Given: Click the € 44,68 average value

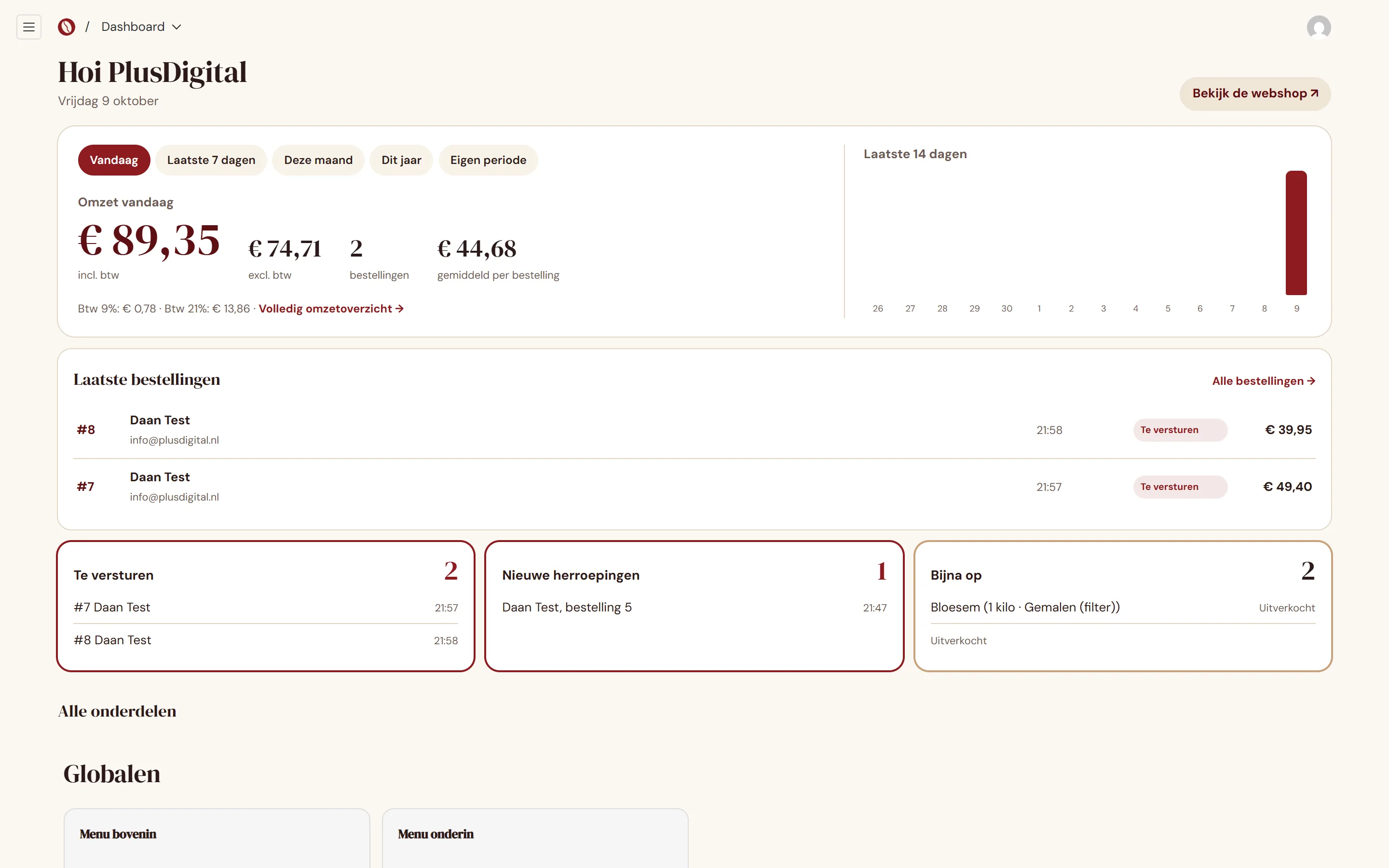Looking at the screenshot, I should pos(477,248).
